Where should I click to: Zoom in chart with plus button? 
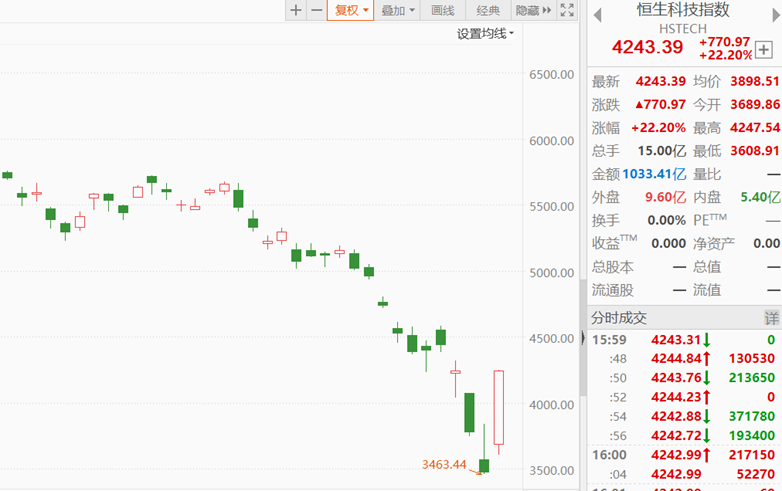point(296,10)
